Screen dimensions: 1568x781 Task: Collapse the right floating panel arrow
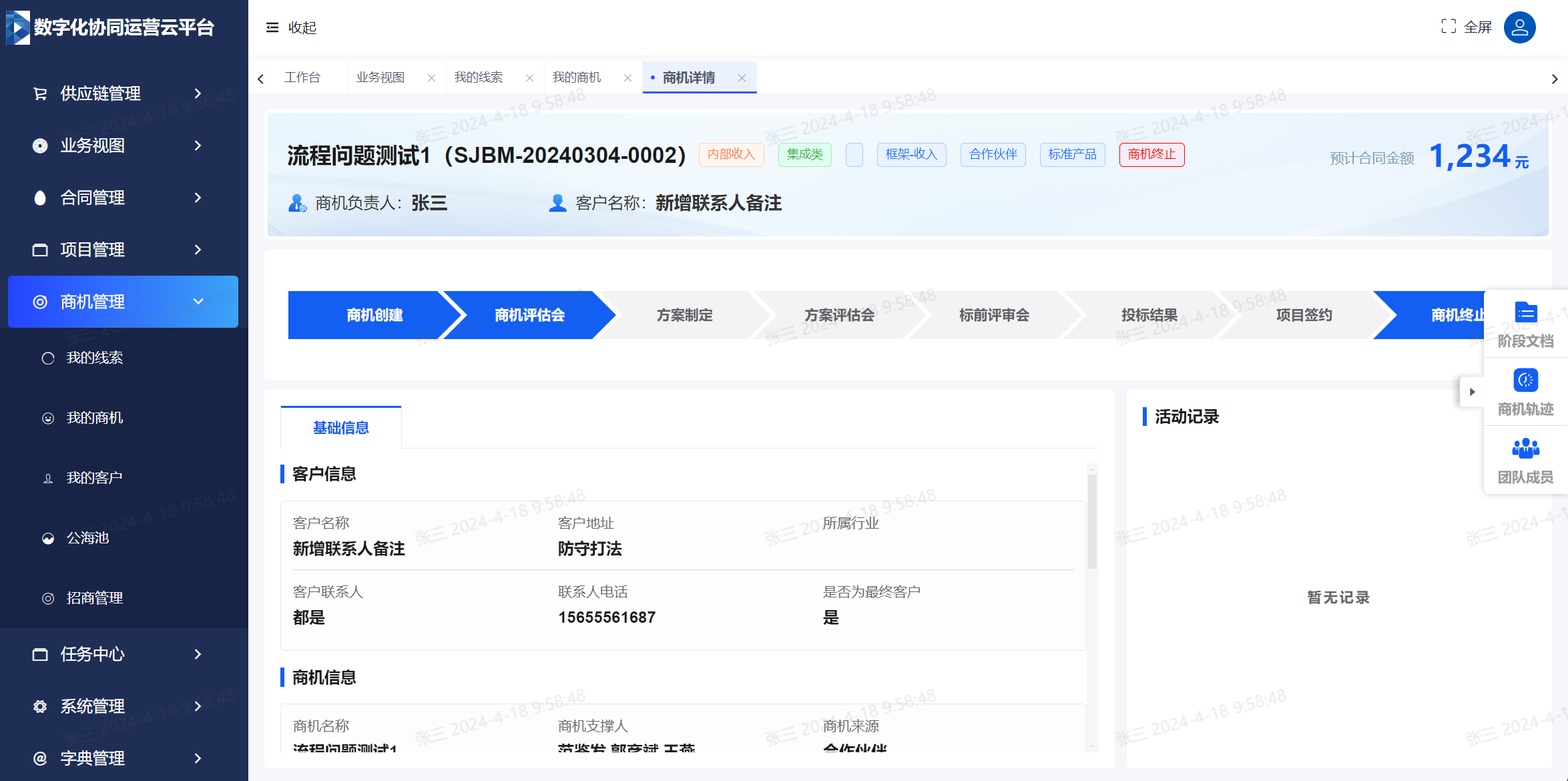tap(1472, 392)
